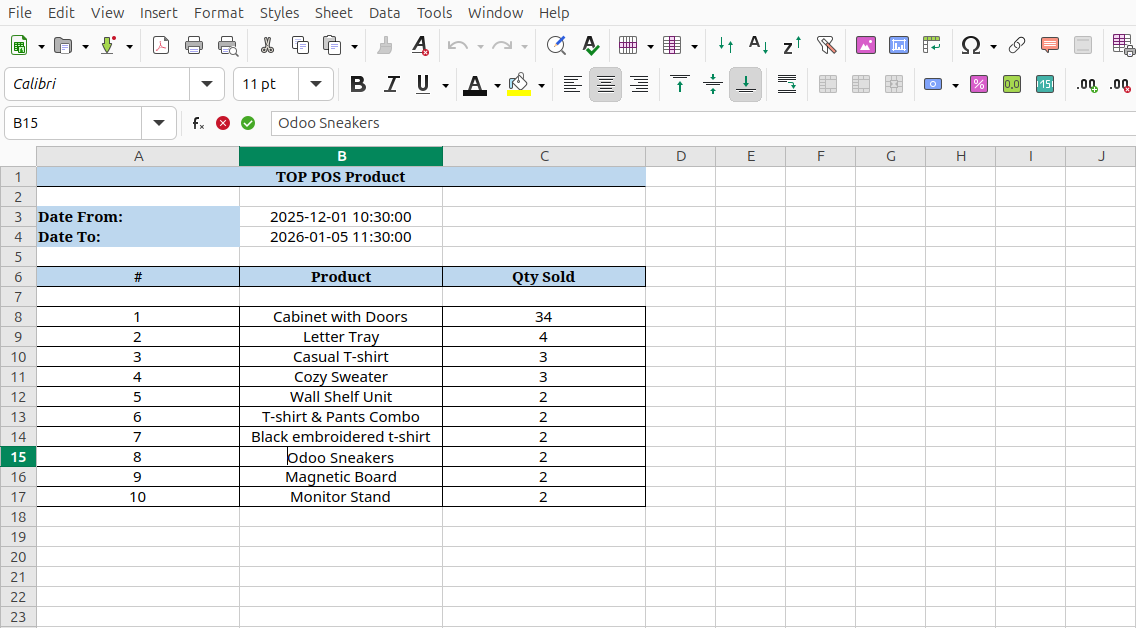Toggle Align Top
Viewport: 1136px width, 628px height.
(680, 84)
